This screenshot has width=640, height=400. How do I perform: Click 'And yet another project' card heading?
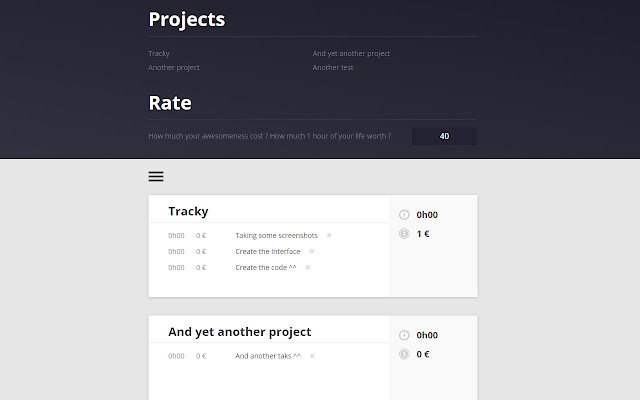(x=239, y=332)
